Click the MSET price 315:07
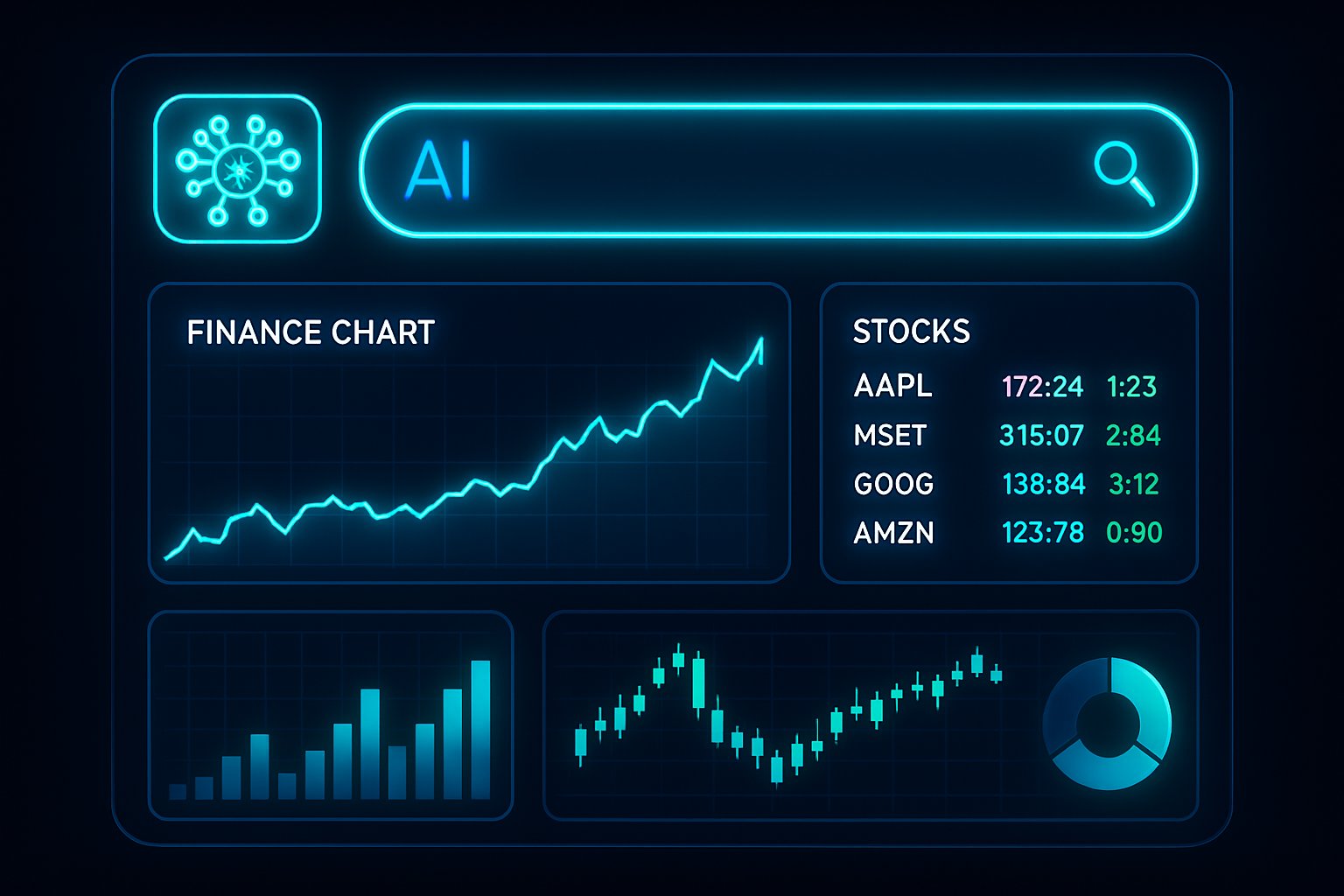Image resolution: width=1344 pixels, height=896 pixels. pos(1041,435)
